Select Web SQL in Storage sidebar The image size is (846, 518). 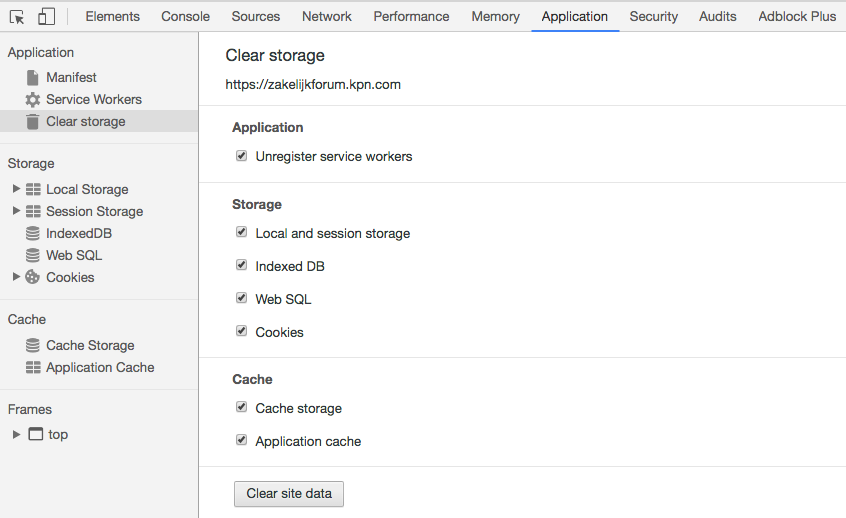coord(73,256)
